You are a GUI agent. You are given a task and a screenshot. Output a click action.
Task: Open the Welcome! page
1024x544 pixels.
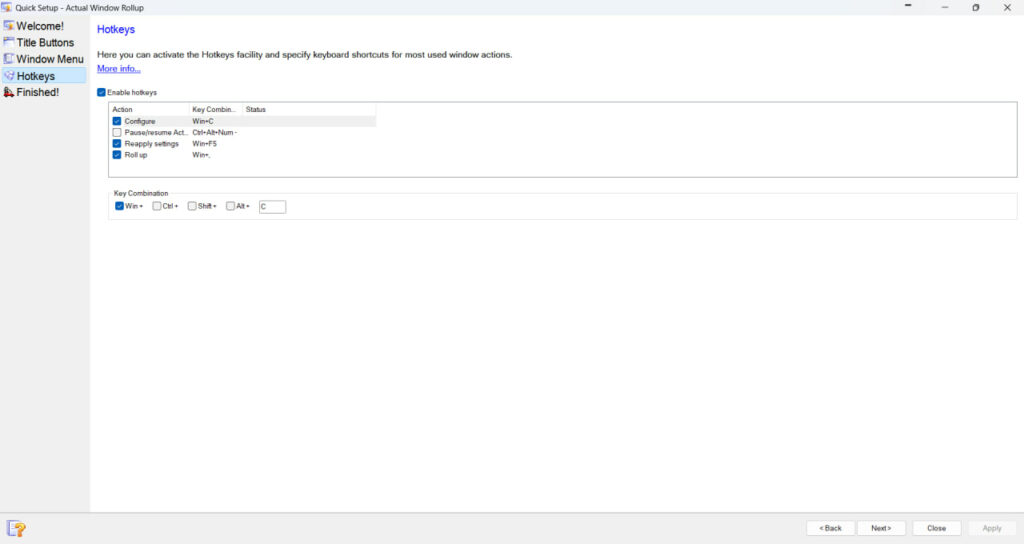(40, 26)
